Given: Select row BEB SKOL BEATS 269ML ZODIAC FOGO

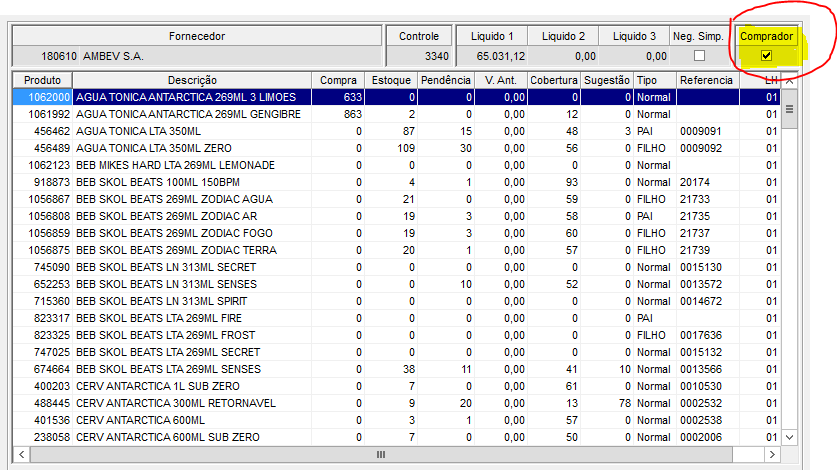Looking at the screenshot, I should [397, 233].
